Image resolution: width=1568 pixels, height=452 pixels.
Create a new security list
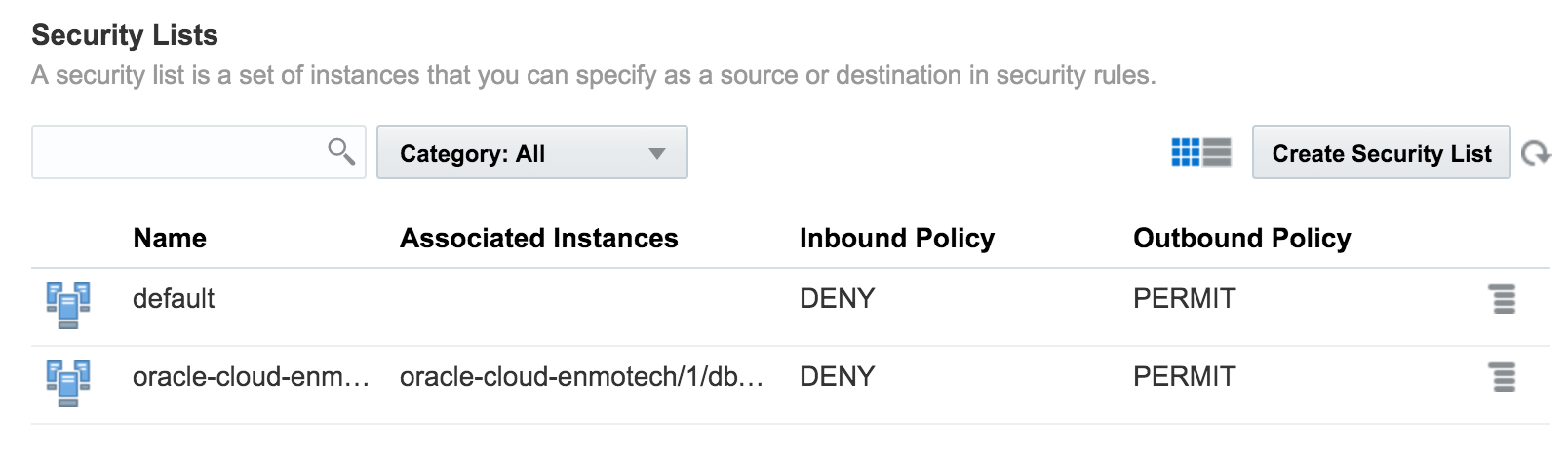click(x=1381, y=152)
